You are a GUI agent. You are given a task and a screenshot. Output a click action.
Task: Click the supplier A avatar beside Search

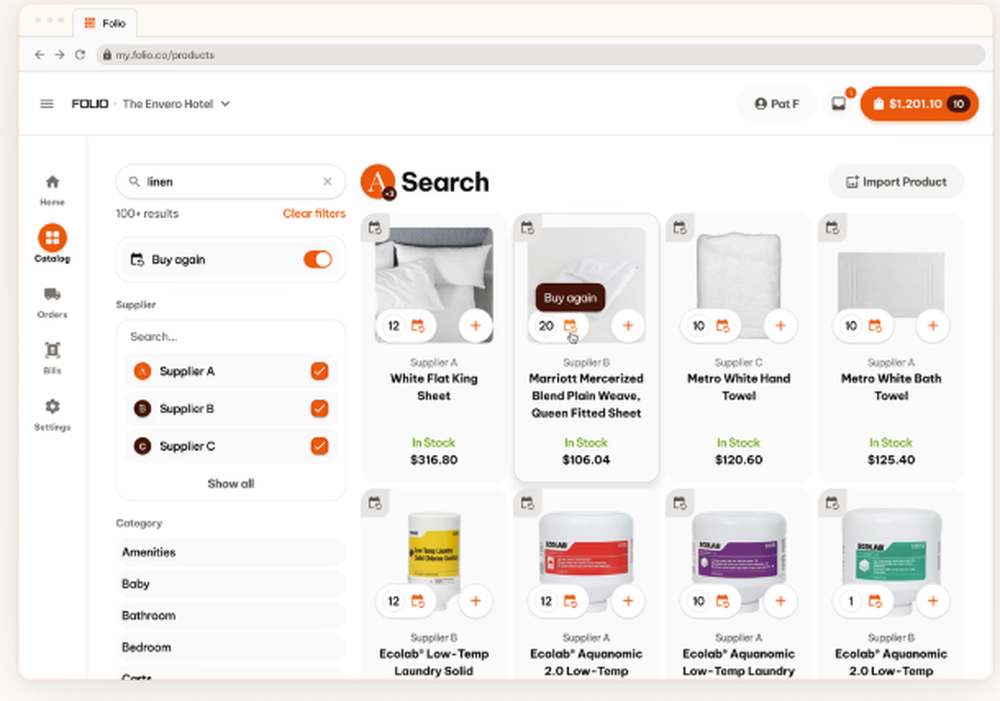378,182
